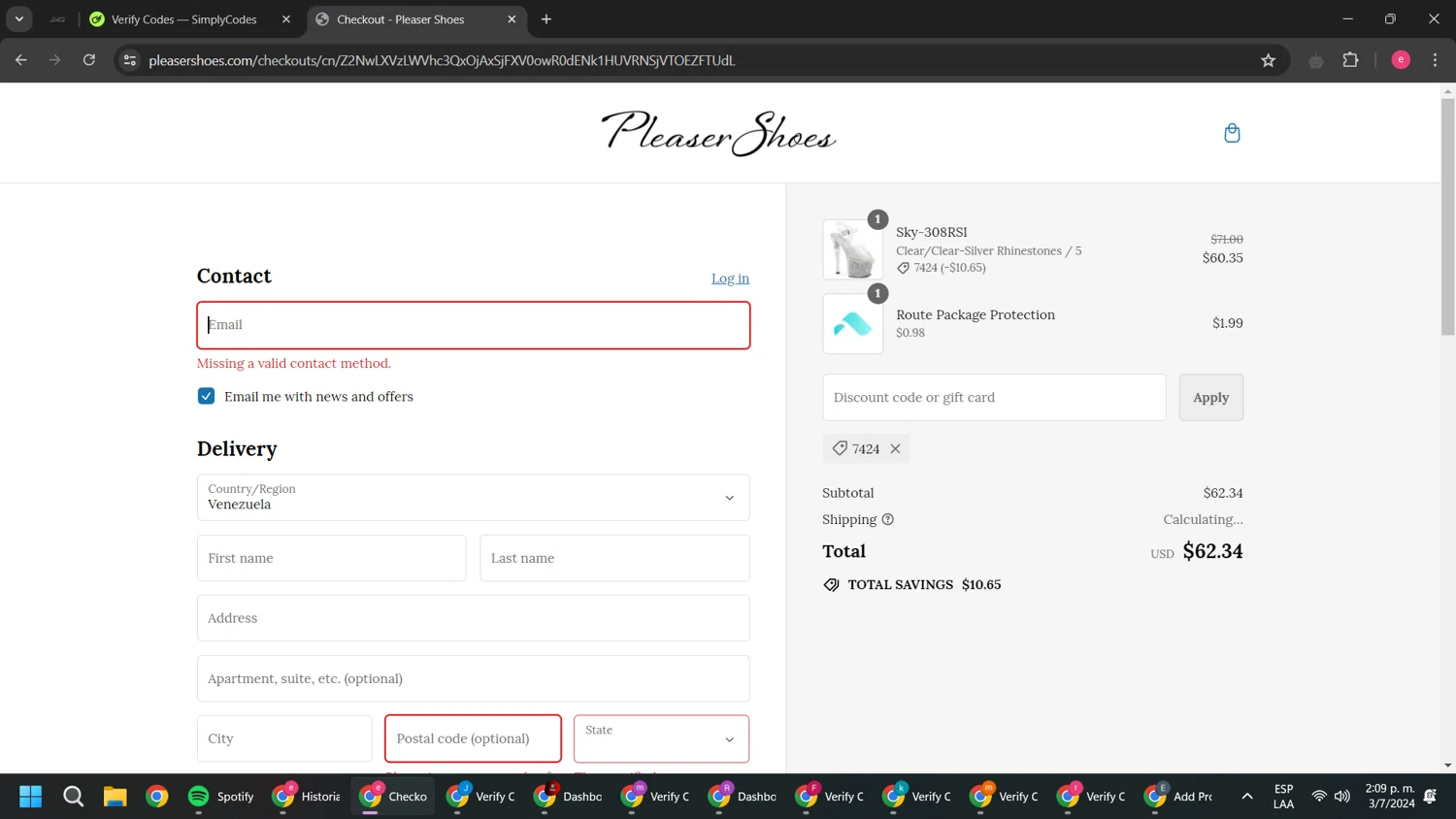Open the Chrome profile avatar

[1401, 60]
